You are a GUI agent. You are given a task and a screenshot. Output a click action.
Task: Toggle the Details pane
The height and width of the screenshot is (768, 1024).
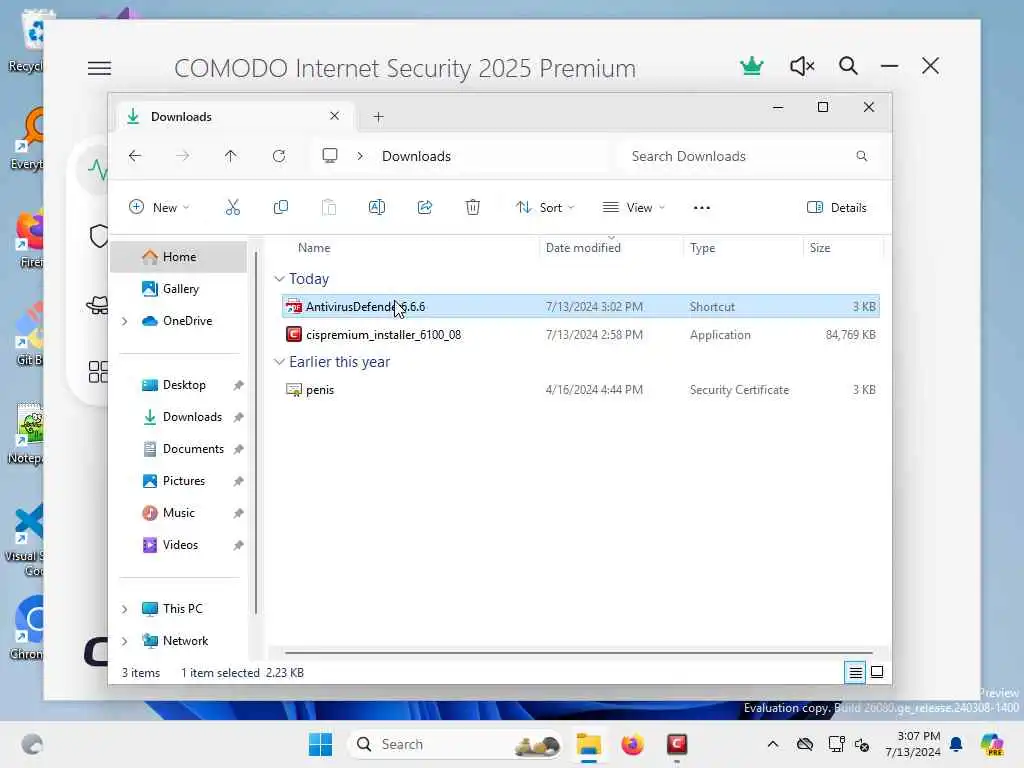837,208
